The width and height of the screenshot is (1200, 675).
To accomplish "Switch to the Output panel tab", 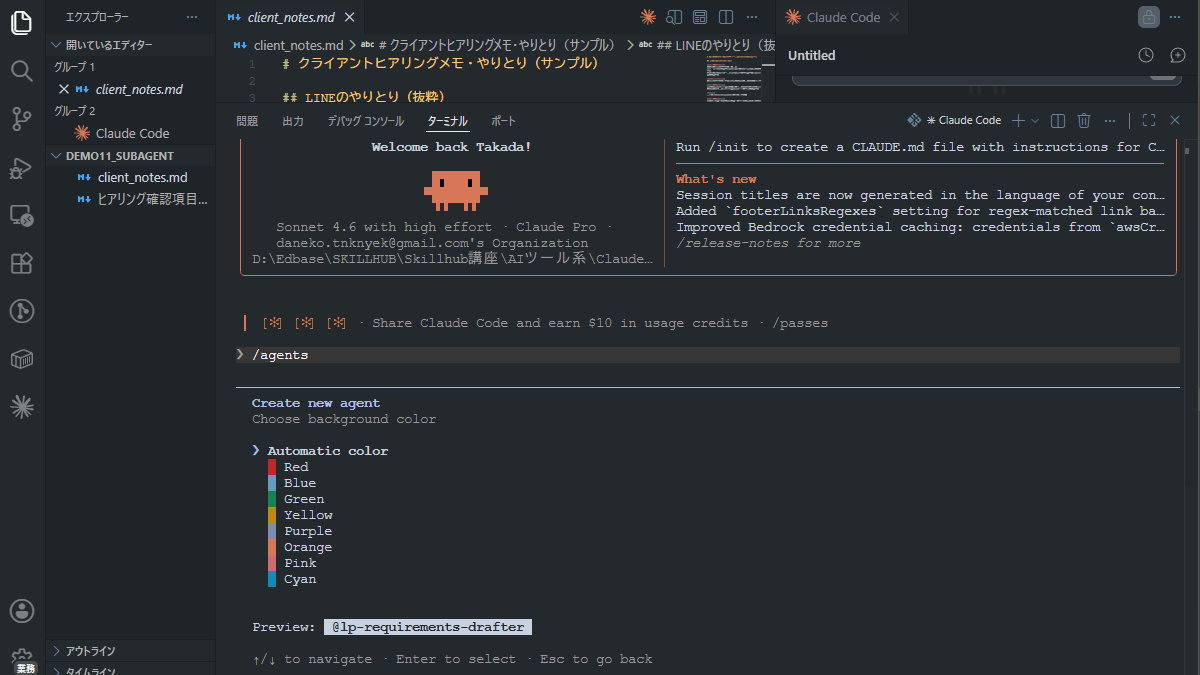I will 293,121.
